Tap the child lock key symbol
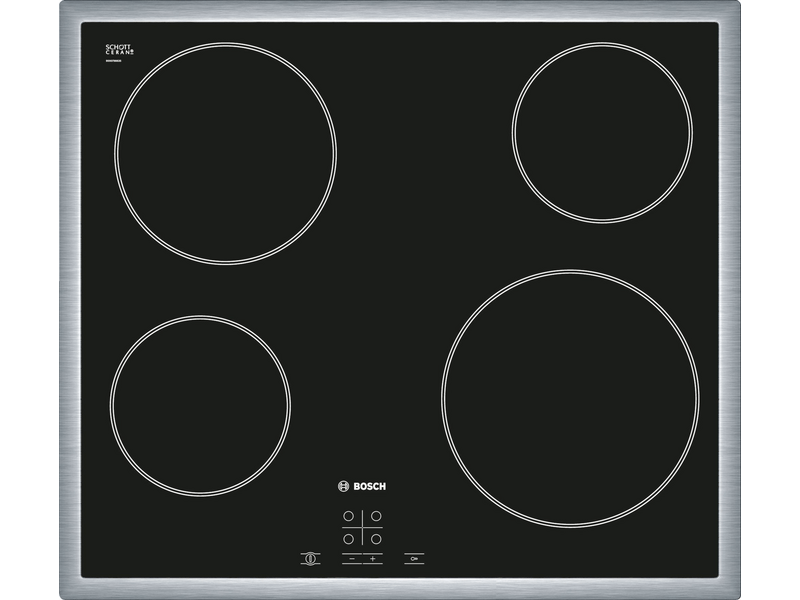 [413, 558]
